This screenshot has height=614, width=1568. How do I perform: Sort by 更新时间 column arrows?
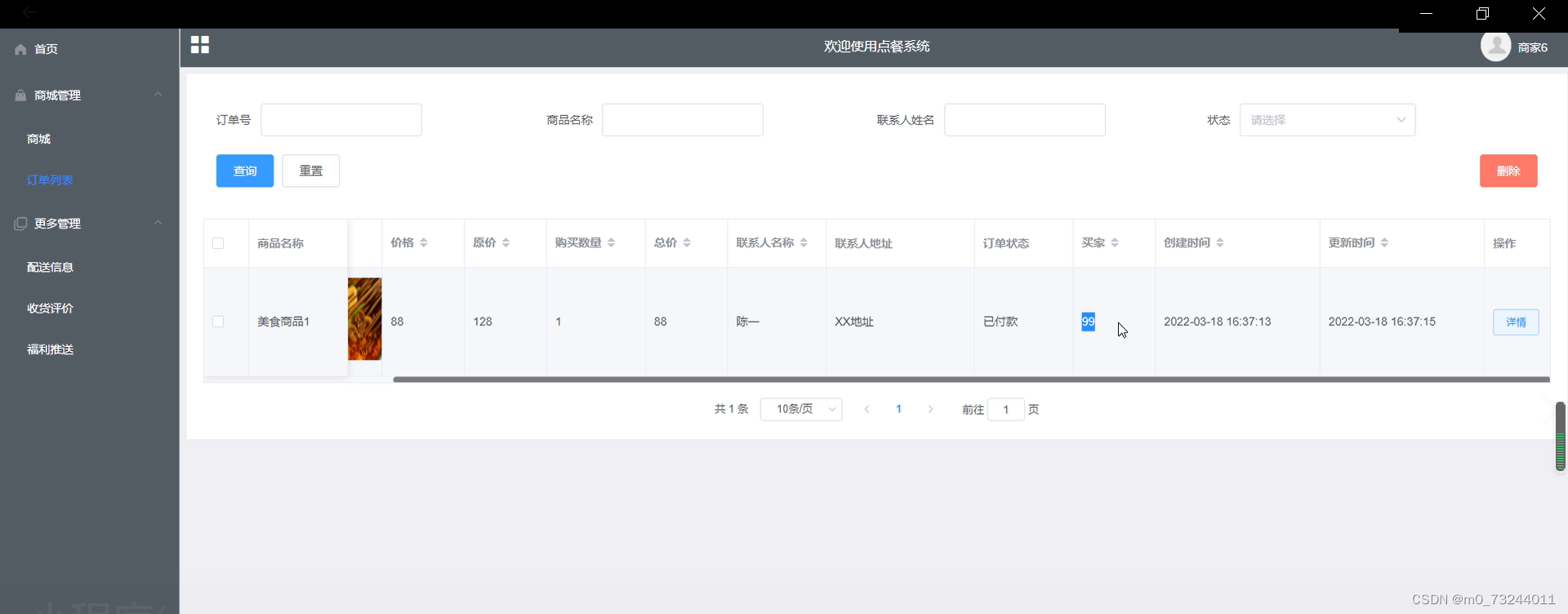(1384, 243)
